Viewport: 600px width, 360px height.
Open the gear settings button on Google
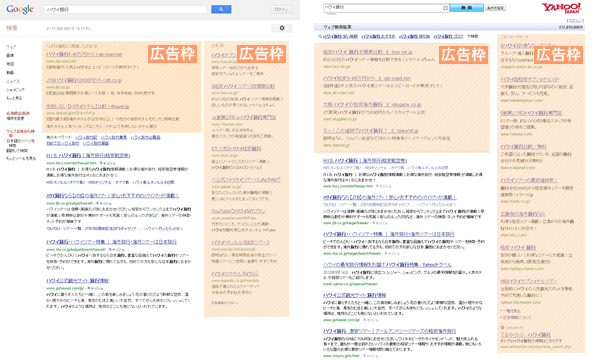coord(282,28)
